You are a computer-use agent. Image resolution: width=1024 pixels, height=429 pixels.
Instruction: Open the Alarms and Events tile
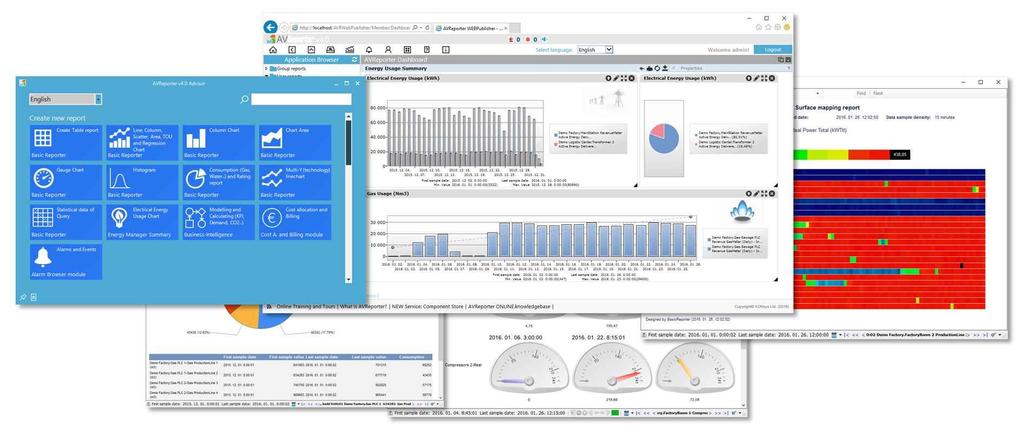66,262
